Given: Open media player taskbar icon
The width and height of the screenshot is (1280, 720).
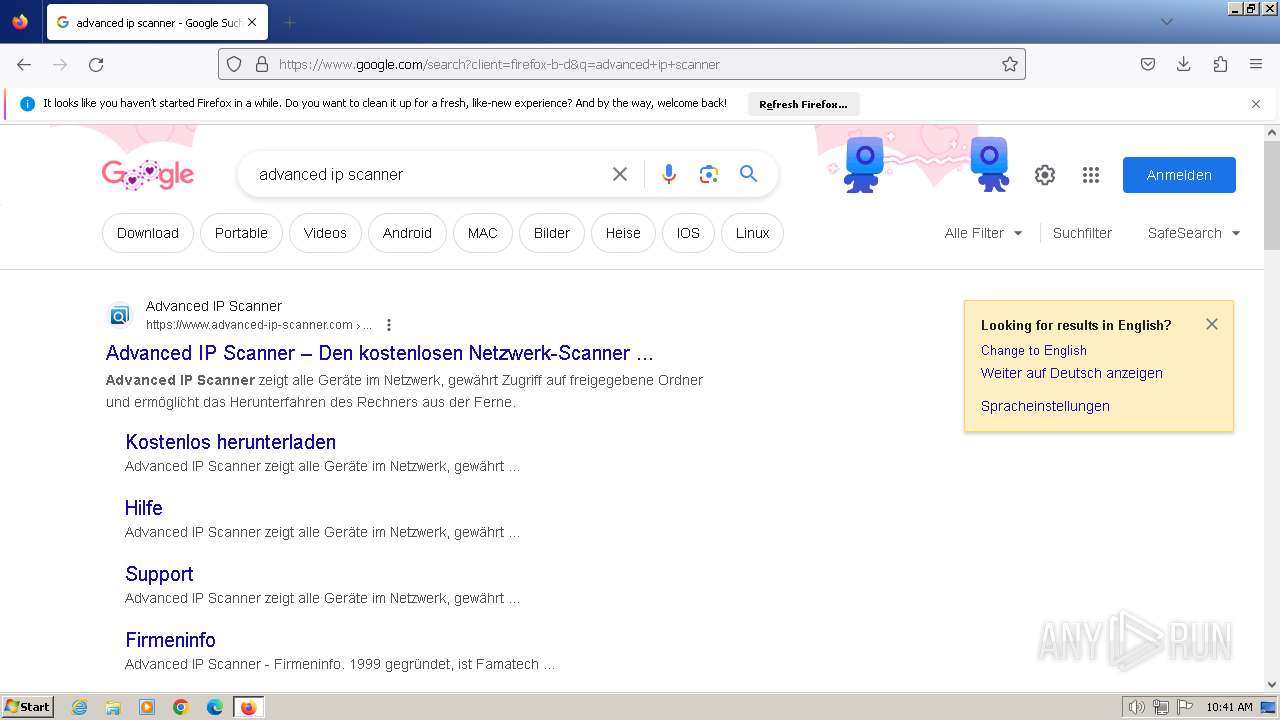Looking at the screenshot, I should click(x=147, y=707).
